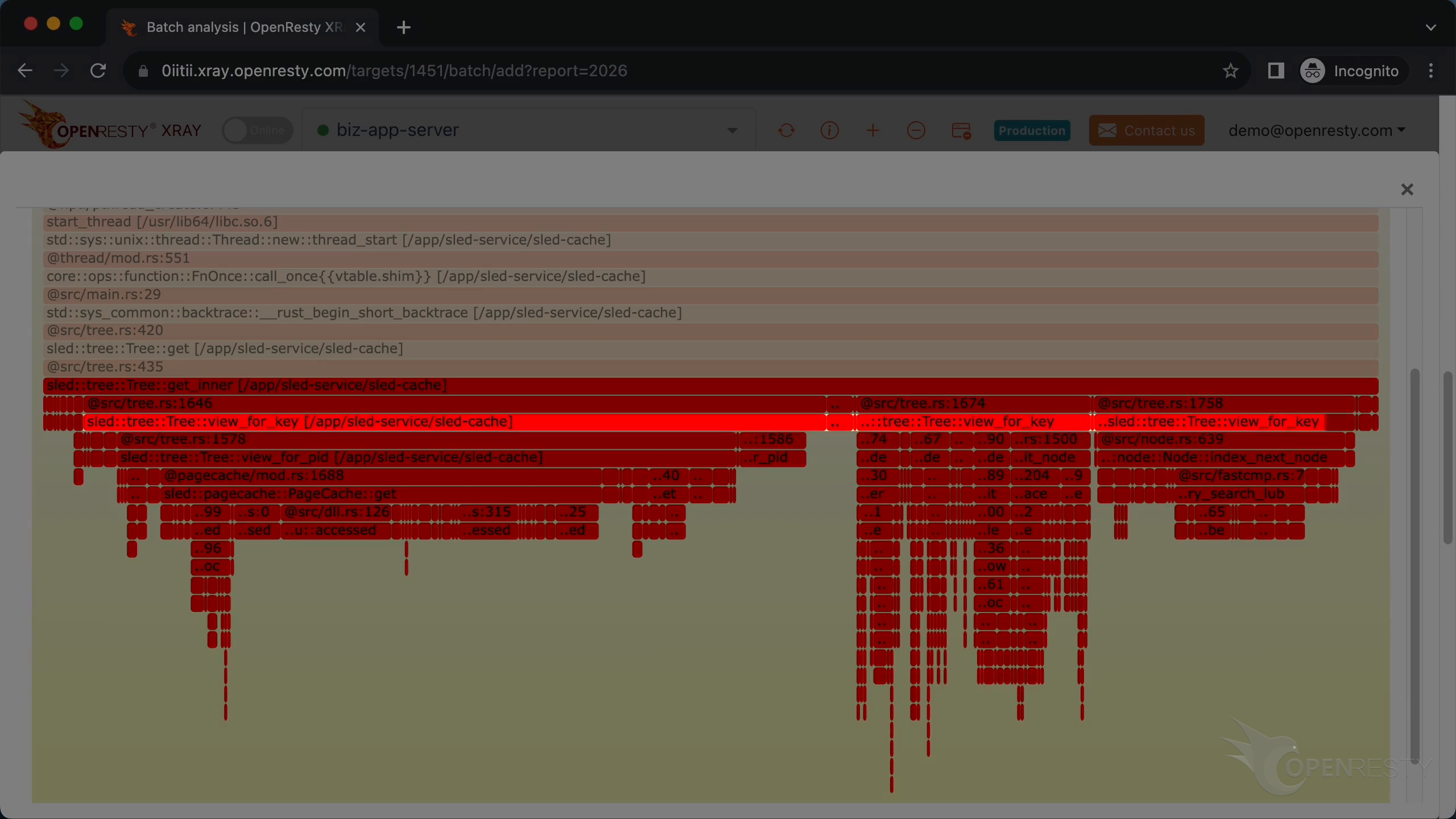Bookmark this page with the star

tap(1230, 71)
